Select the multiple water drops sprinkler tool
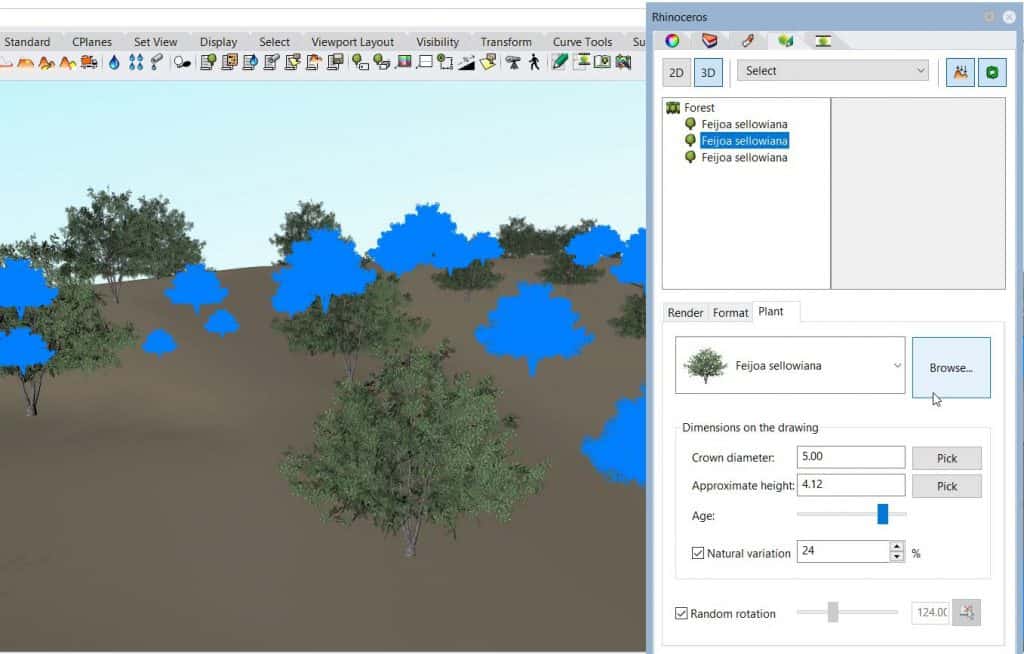1024x654 pixels. (136, 62)
